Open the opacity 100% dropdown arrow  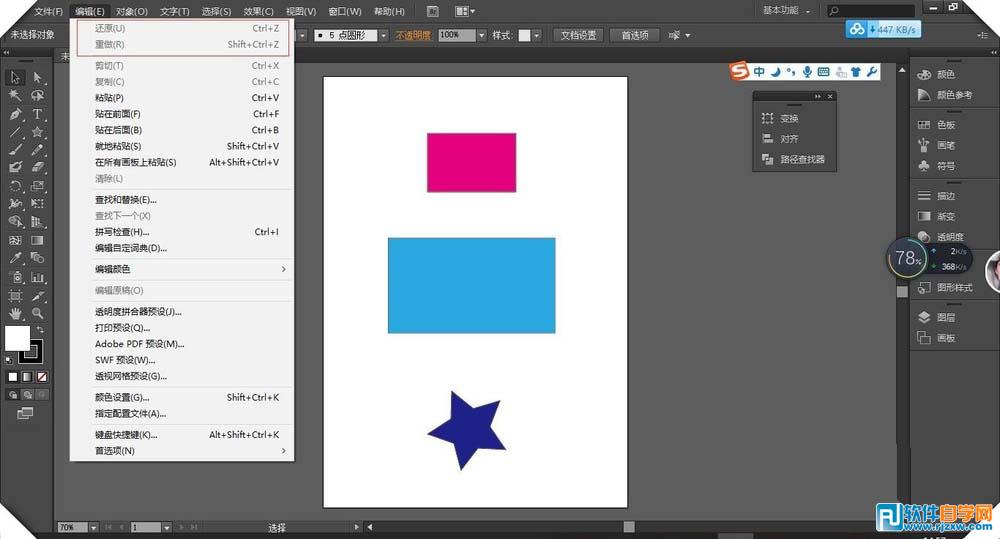(482, 36)
